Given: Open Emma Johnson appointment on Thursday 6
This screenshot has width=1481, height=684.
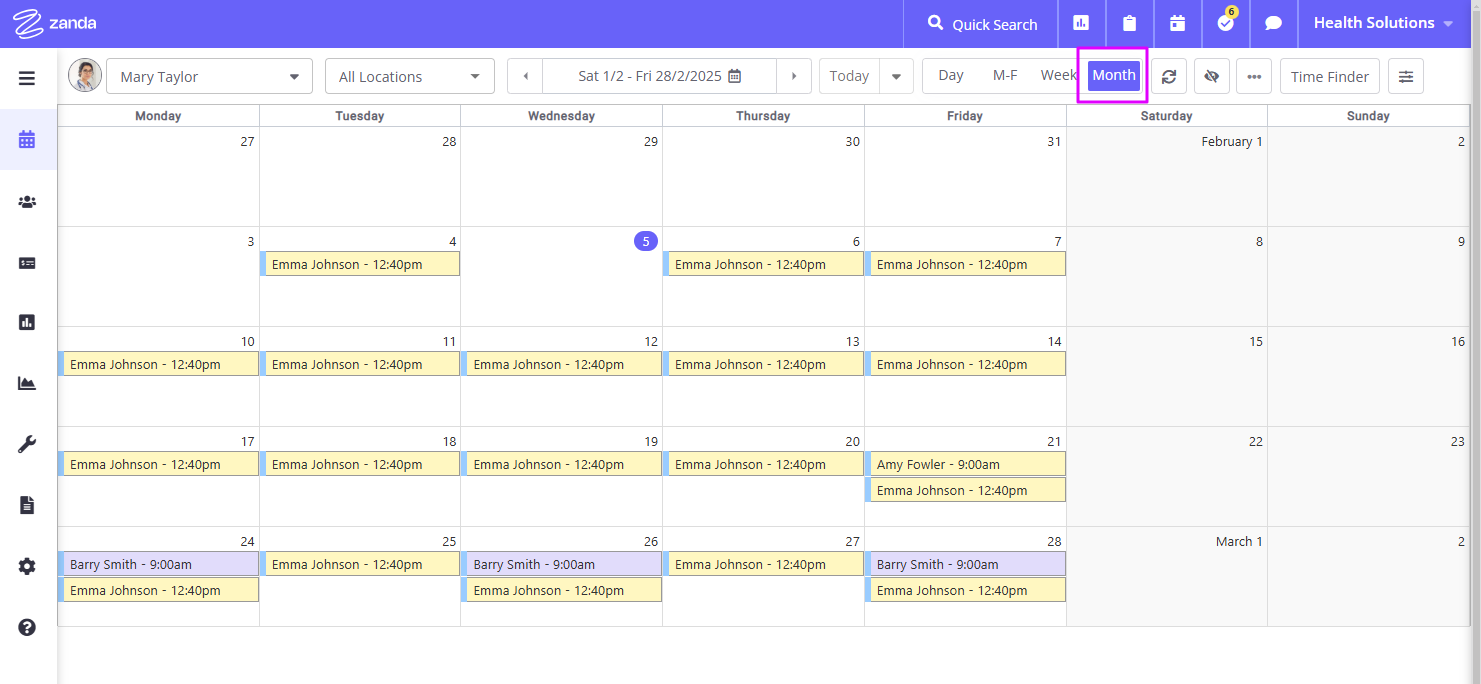Looking at the screenshot, I should pos(763,264).
